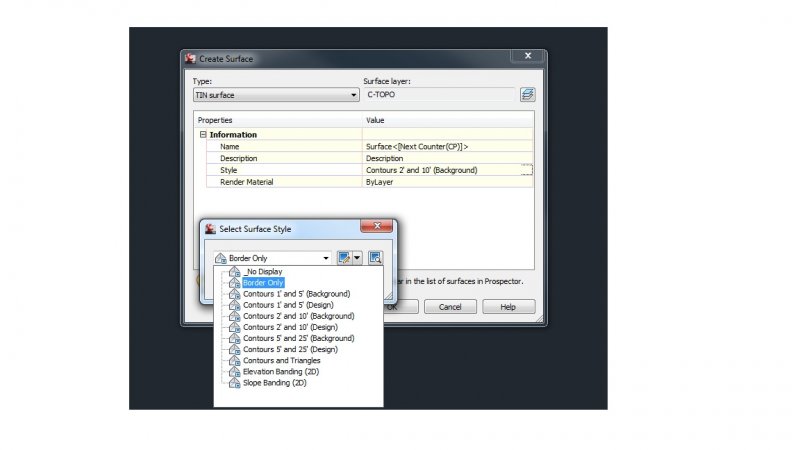Open the Type combo box TIN surface
Screen dimensions: 800x450
coord(276,95)
